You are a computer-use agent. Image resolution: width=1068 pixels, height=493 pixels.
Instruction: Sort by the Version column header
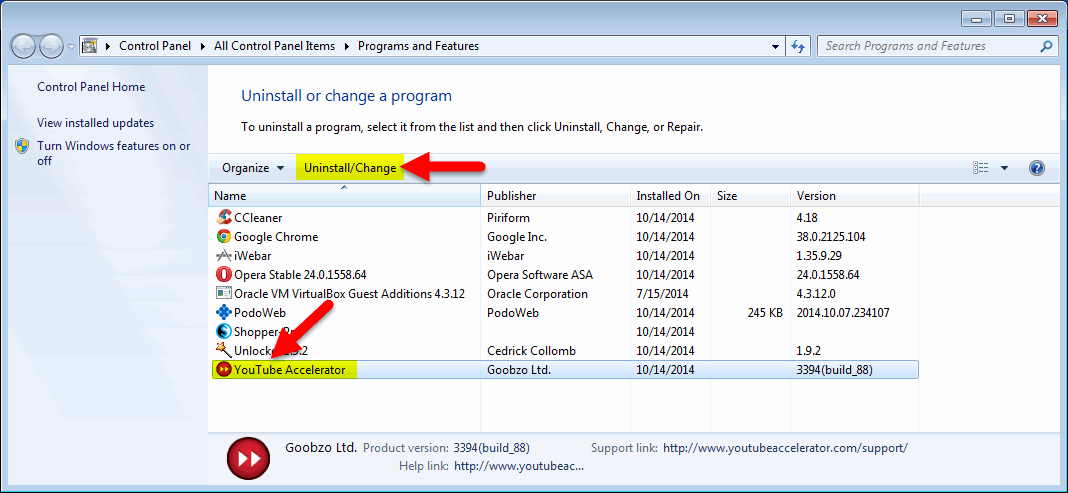pos(855,195)
